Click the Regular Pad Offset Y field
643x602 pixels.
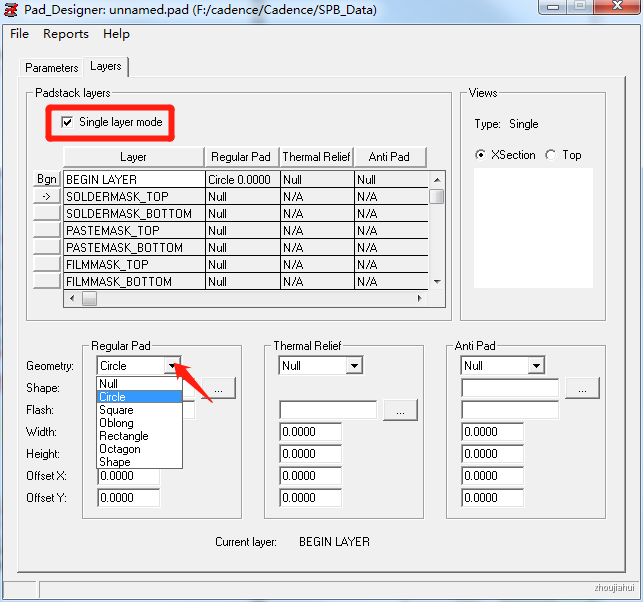point(129,498)
